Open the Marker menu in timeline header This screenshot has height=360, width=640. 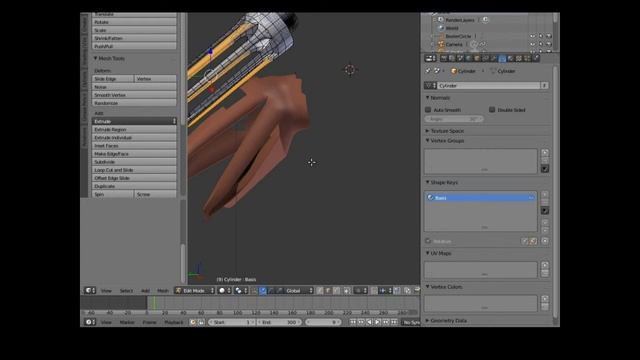pyautogui.click(x=127, y=322)
